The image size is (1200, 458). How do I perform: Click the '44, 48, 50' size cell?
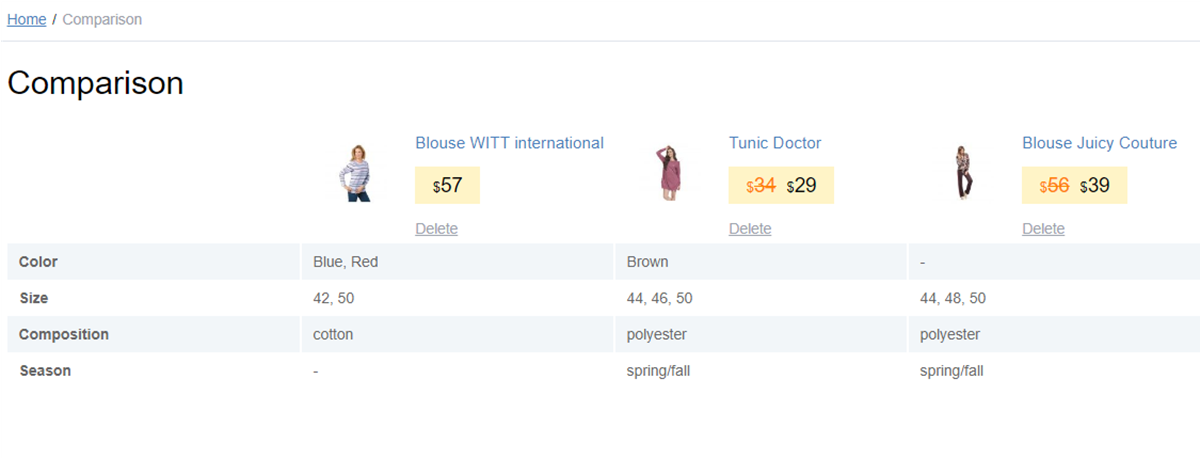[x=1054, y=298]
